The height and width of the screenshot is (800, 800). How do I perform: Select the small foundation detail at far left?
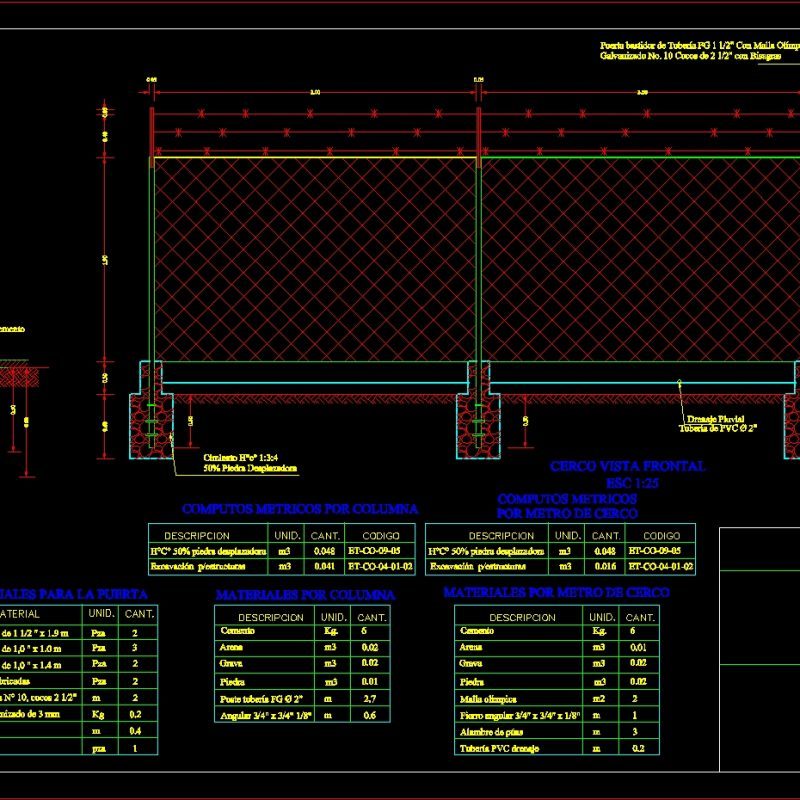20,375
